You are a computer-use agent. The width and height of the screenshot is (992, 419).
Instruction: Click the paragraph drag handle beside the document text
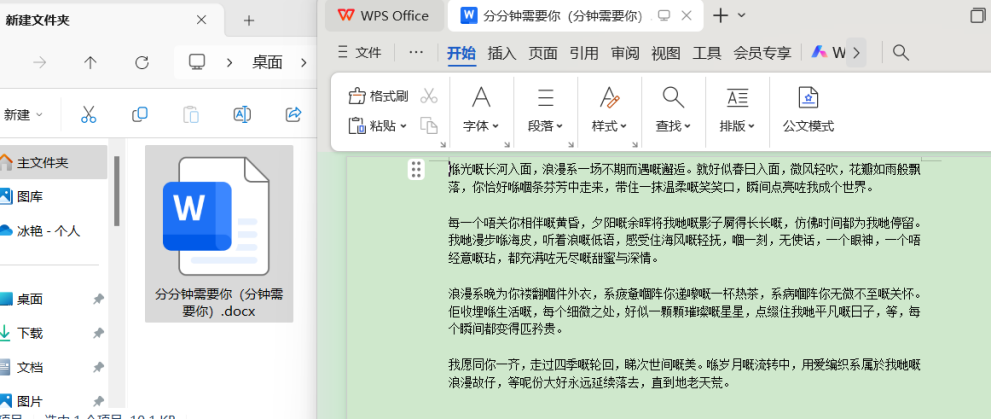pos(416,170)
